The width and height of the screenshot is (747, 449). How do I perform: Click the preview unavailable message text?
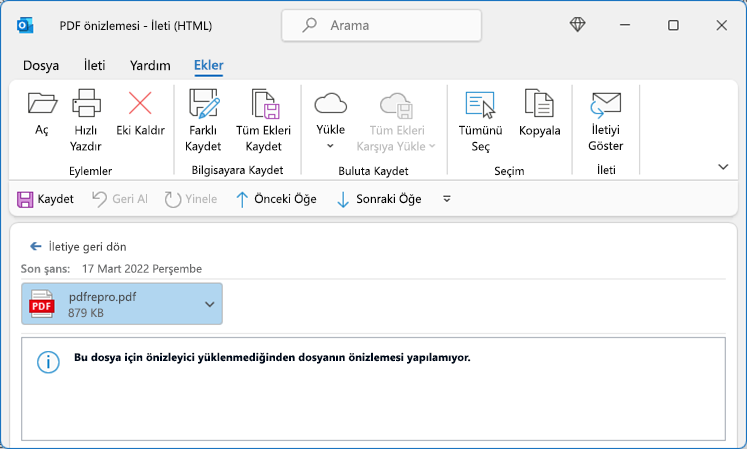click(272, 357)
